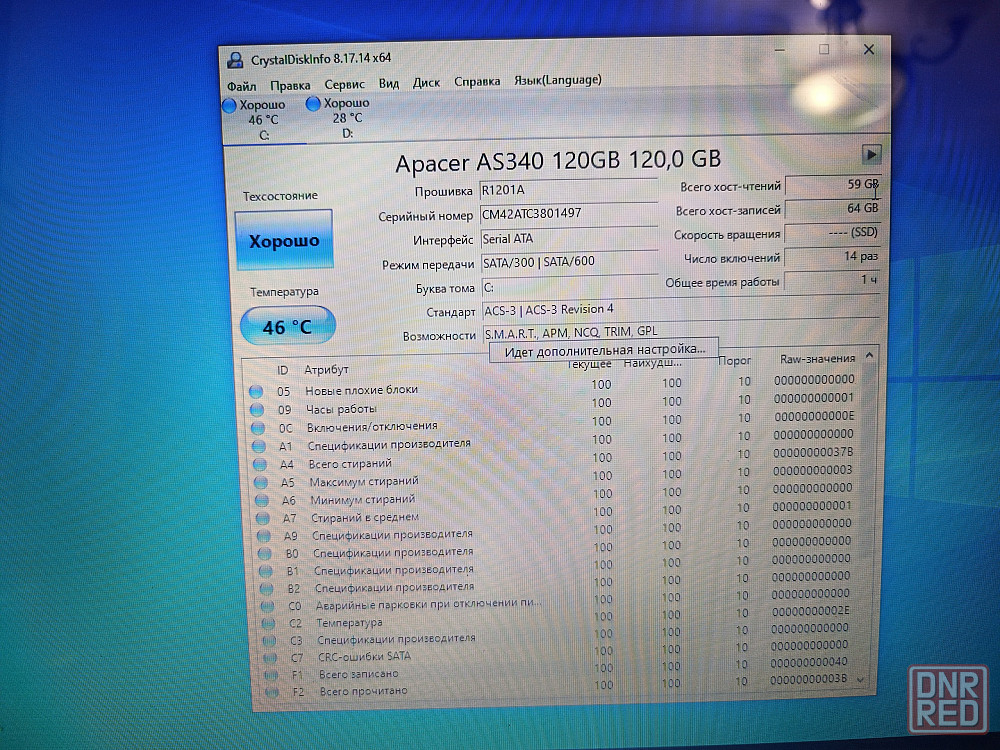Click the Raw-значения column header
This screenshot has height=750, width=1000.
[817, 359]
